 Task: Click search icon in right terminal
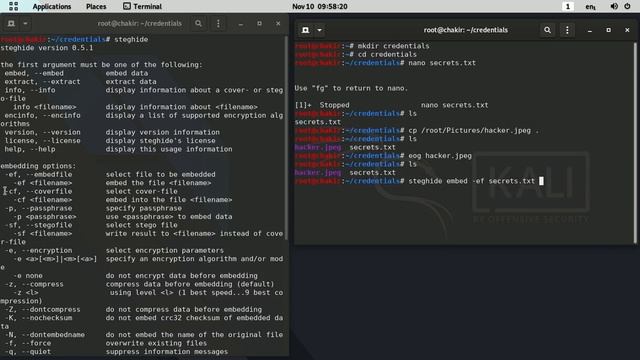pos(547,30)
